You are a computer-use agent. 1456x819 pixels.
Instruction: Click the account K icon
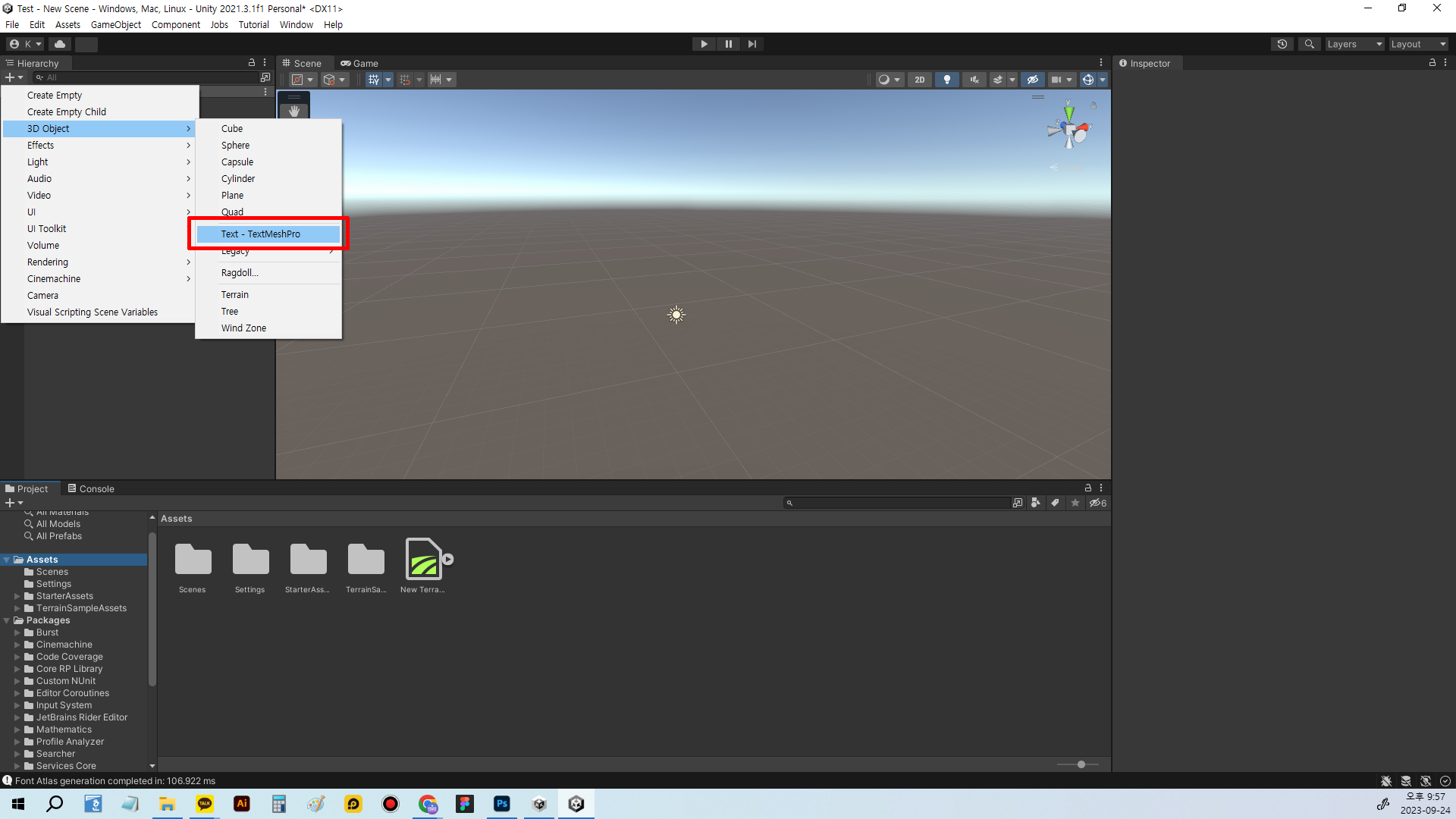[x=26, y=44]
